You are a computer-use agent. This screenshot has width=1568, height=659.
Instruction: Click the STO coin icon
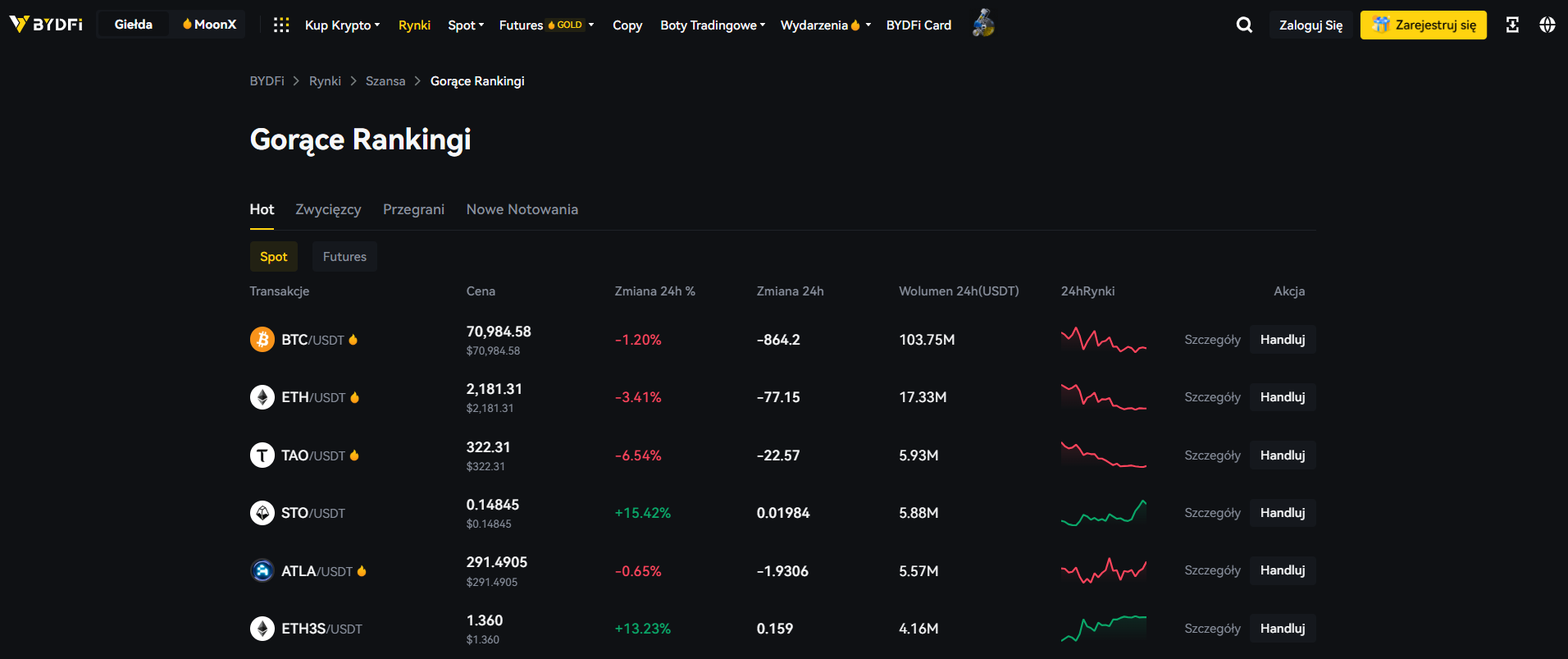tap(262, 513)
